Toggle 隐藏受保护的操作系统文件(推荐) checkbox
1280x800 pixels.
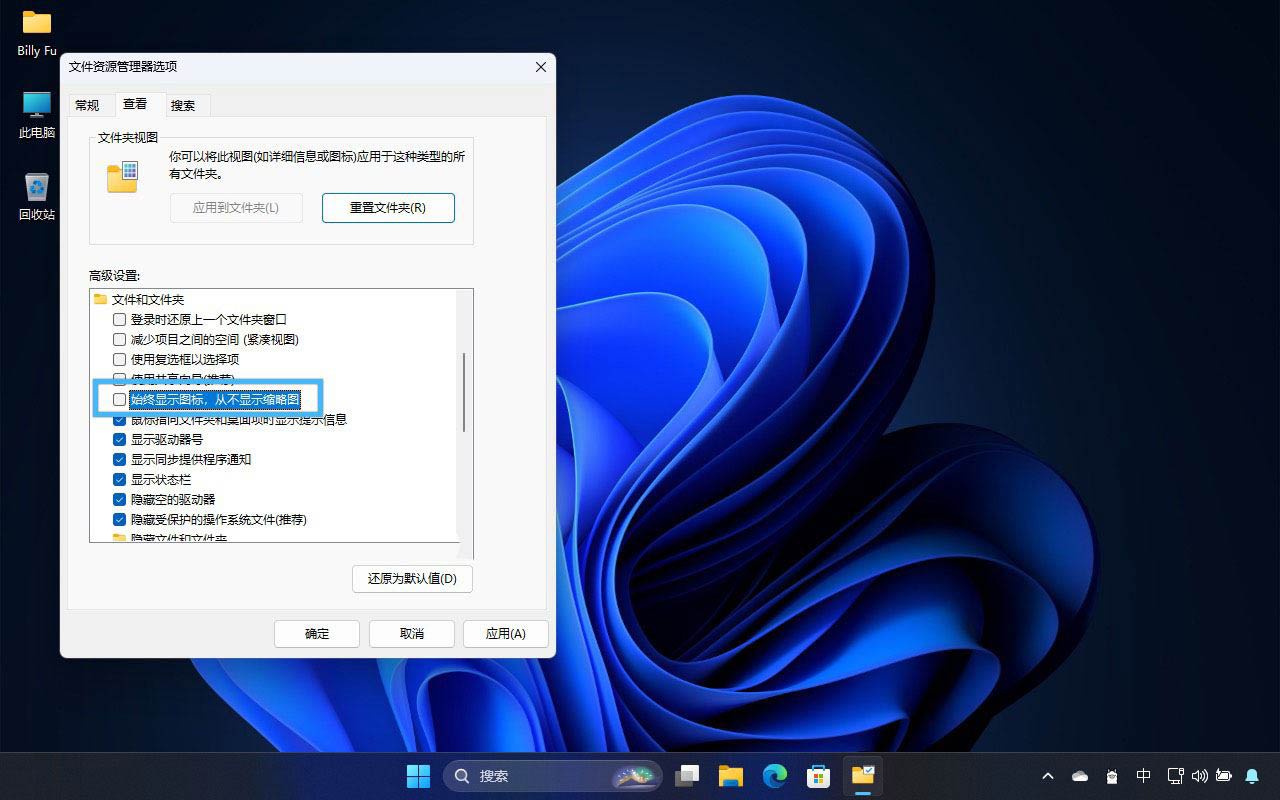click(x=120, y=520)
